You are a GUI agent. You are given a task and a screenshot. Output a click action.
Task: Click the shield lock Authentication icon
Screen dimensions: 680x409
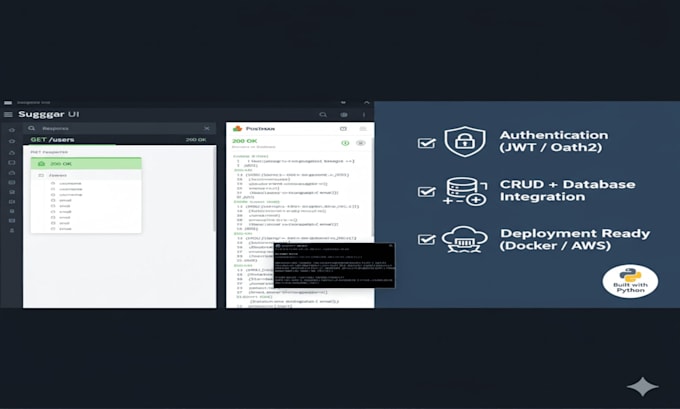[464, 141]
